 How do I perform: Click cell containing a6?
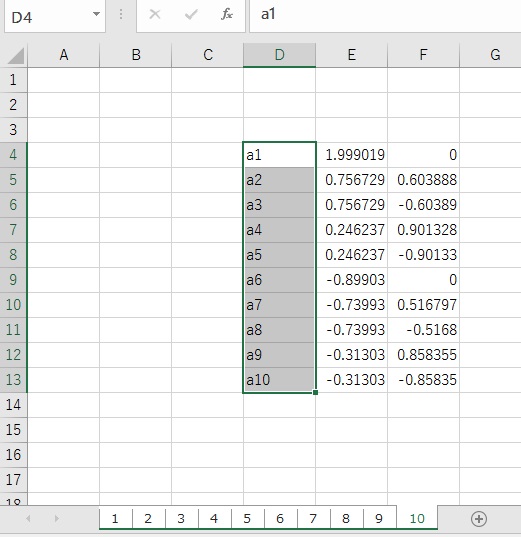click(280, 280)
